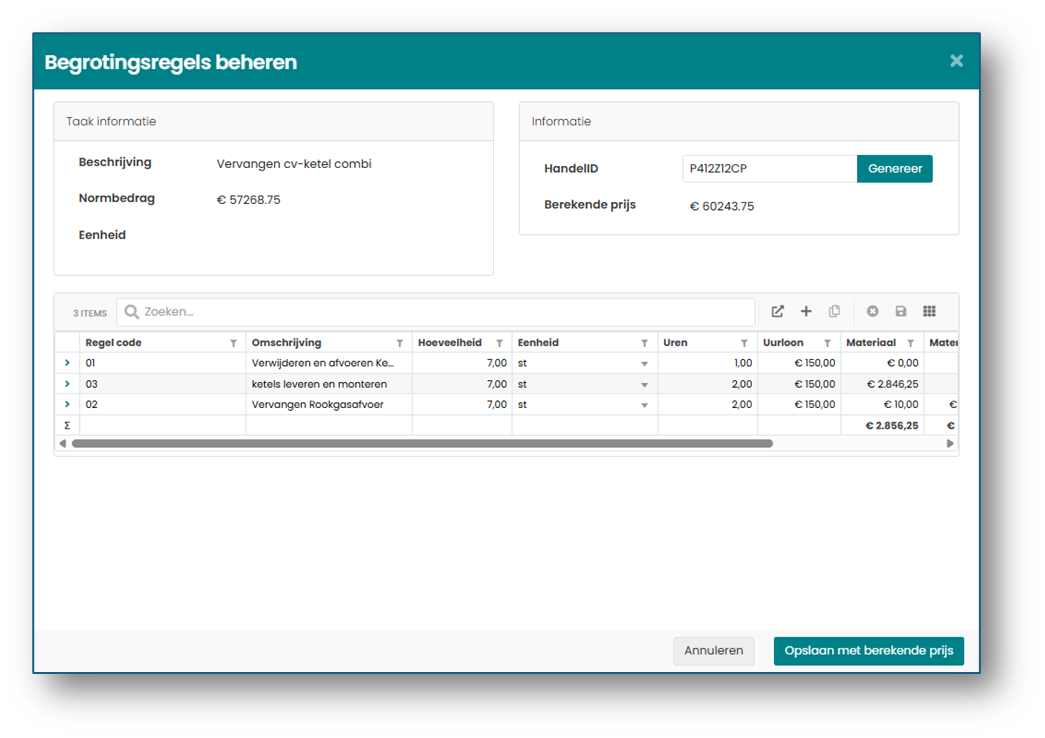Filter the Materiaal column
1045x738 pixels.
(x=910, y=343)
